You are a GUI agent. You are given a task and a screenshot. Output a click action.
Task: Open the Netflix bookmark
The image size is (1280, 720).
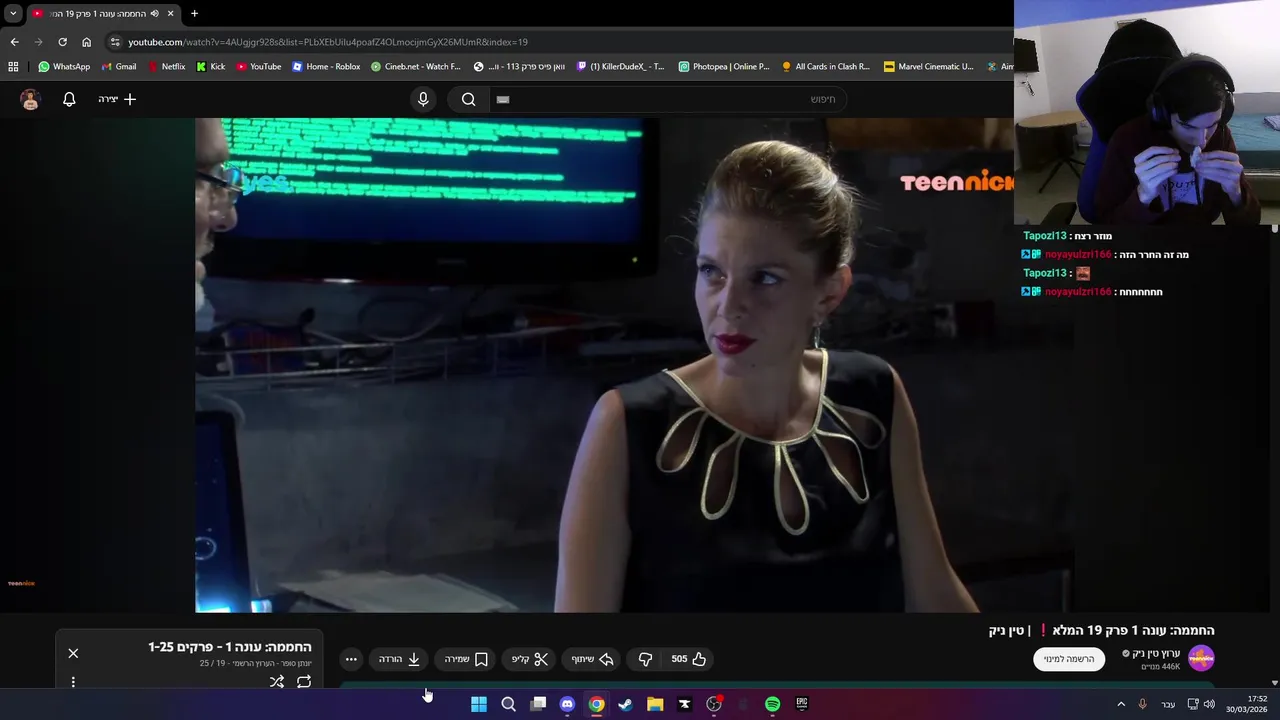click(x=166, y=67)
